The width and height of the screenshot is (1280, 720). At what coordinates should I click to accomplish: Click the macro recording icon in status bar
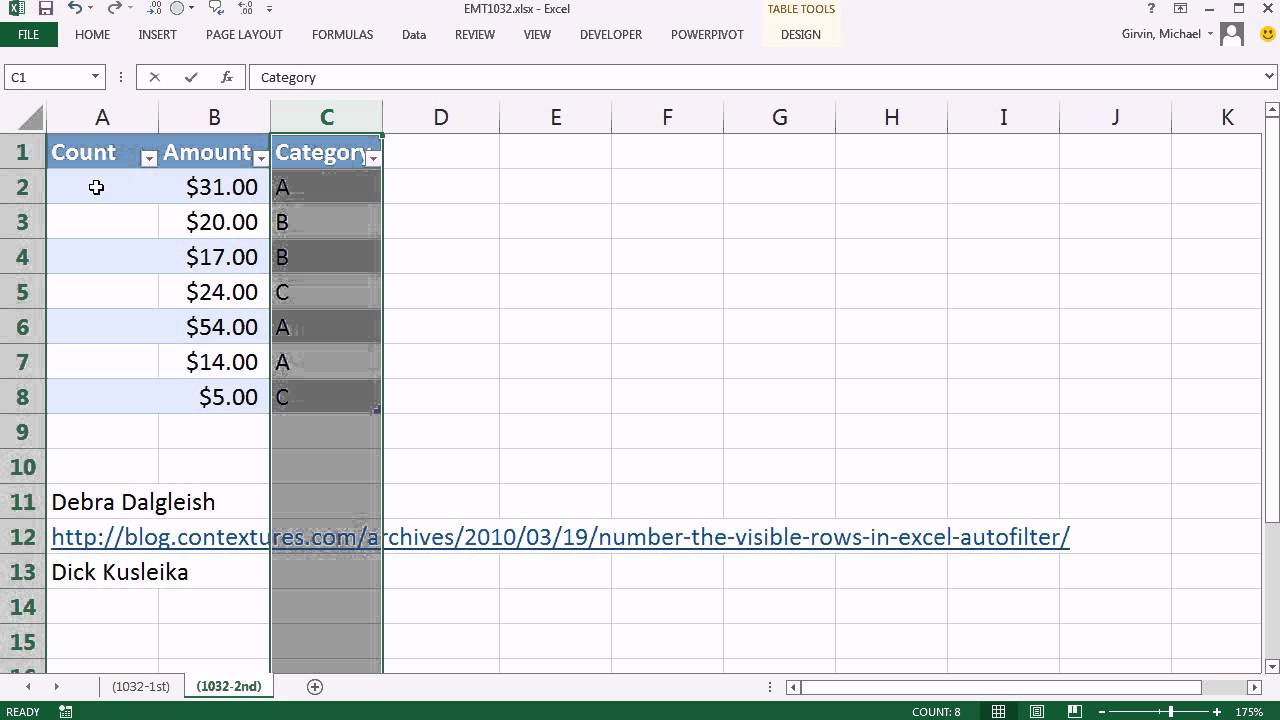(66, 712)
